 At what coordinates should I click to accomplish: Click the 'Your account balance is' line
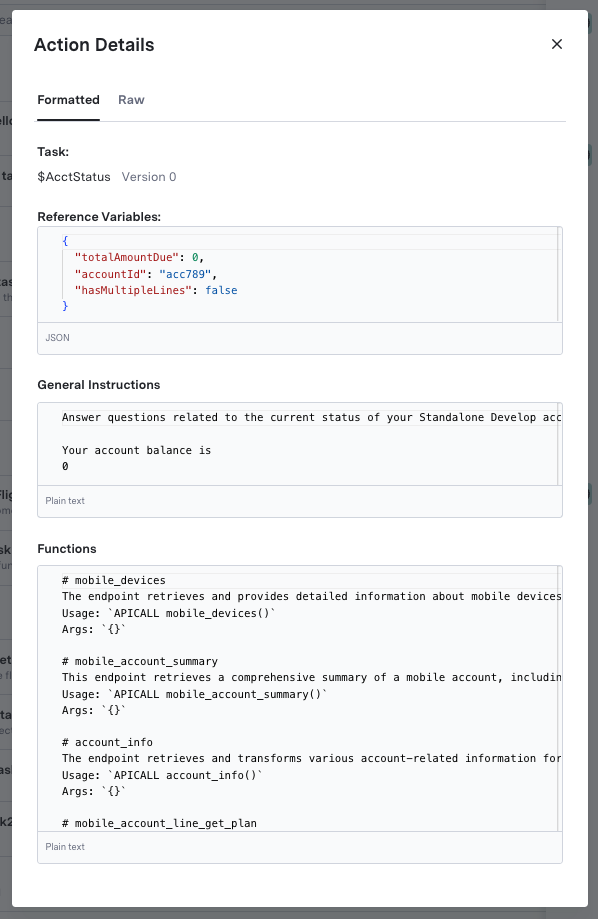[137, 450]
